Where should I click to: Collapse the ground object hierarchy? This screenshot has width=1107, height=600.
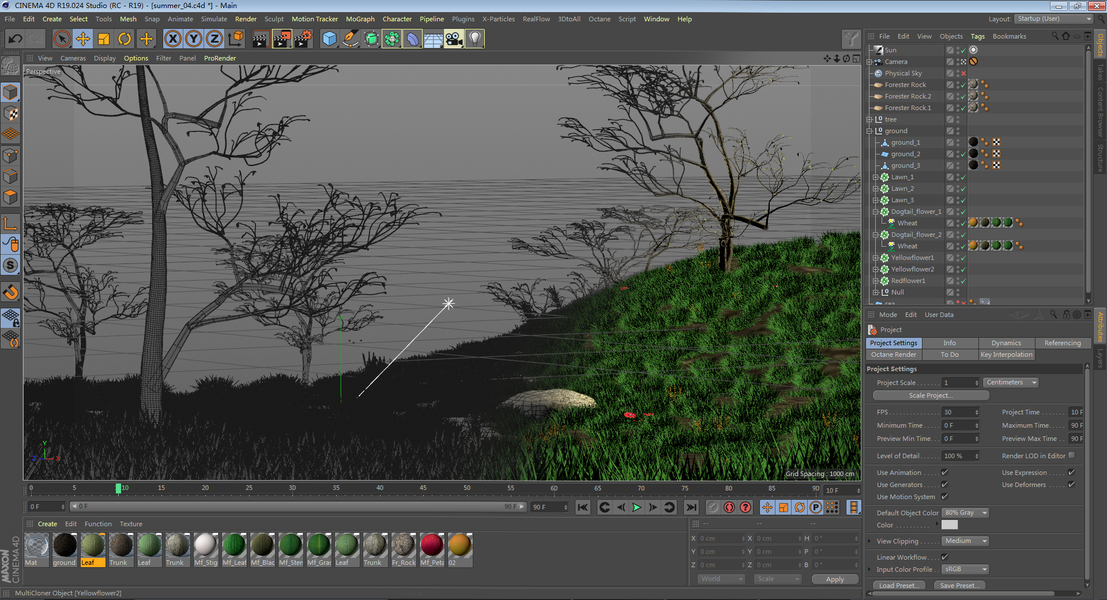point(870,131)
